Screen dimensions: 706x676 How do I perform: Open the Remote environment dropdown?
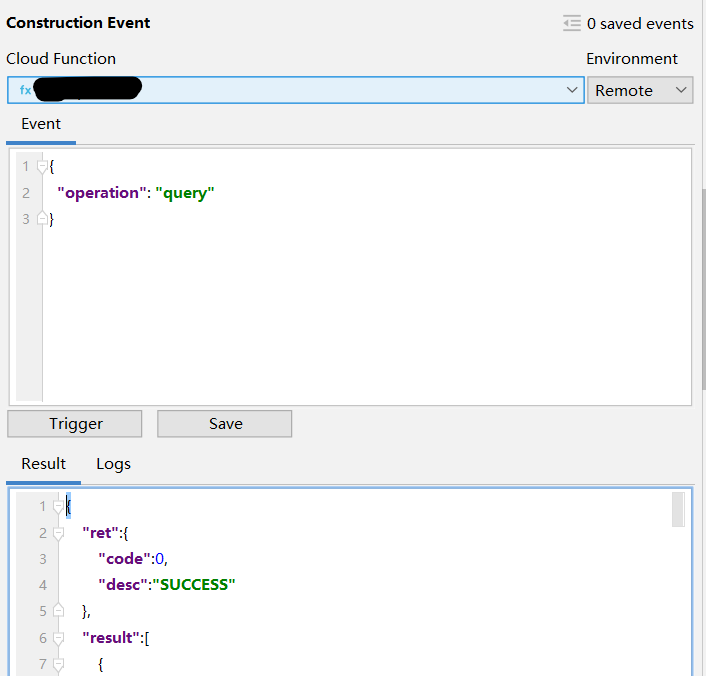click(640, 91)
